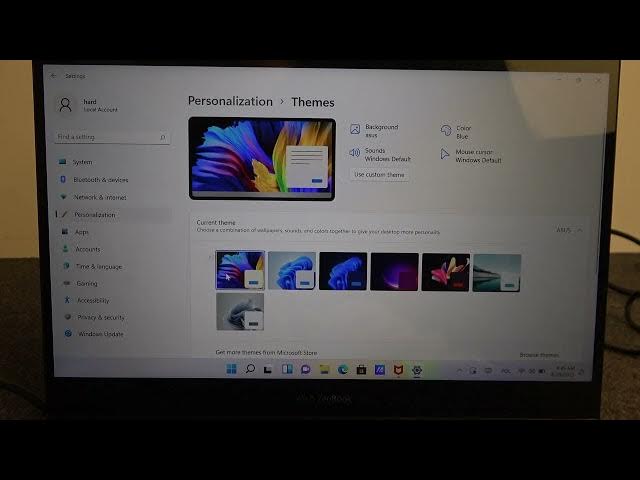Select the Windows light bloom theme
Image resolution: width=640 pixels, height=480 pixels.
[x=292, y=271]
